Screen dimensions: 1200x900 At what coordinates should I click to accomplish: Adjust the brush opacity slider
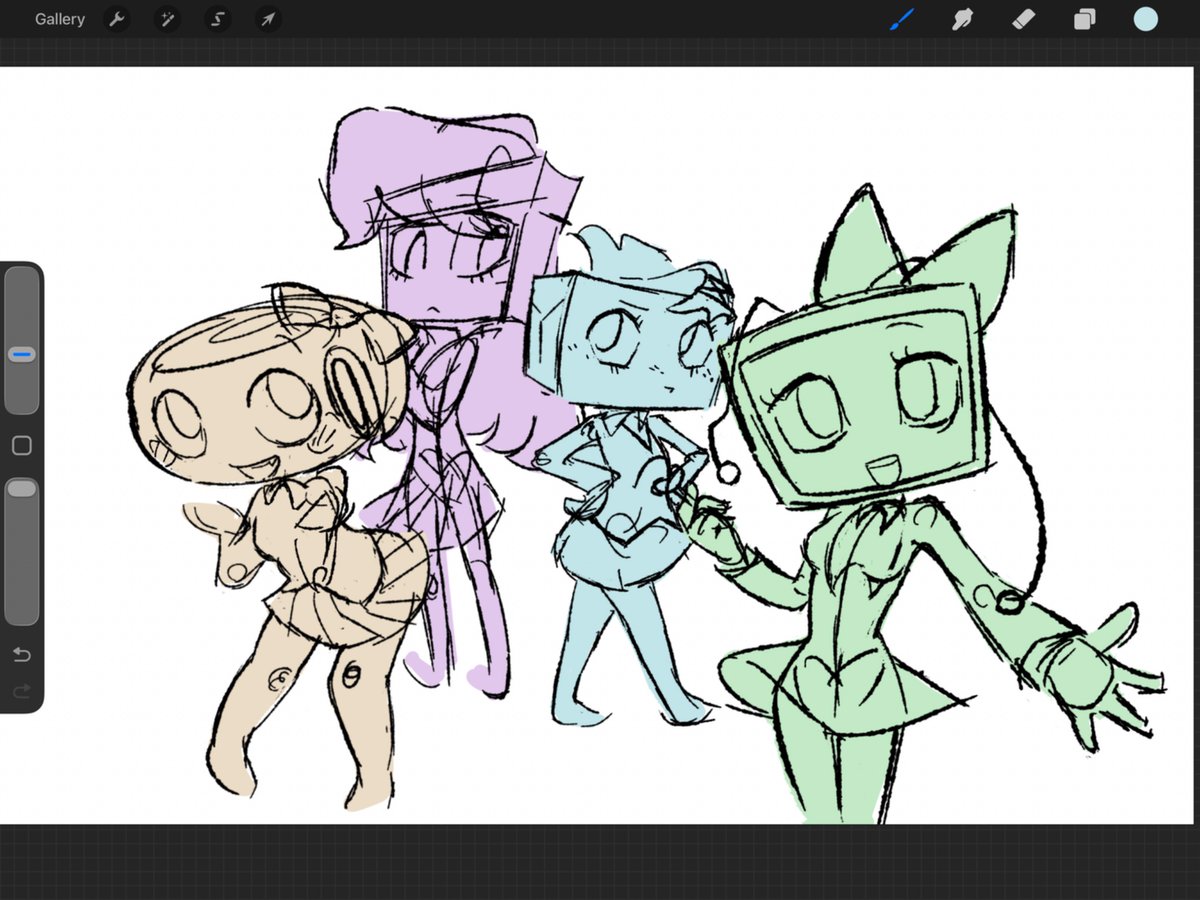(x=22, y=552)
